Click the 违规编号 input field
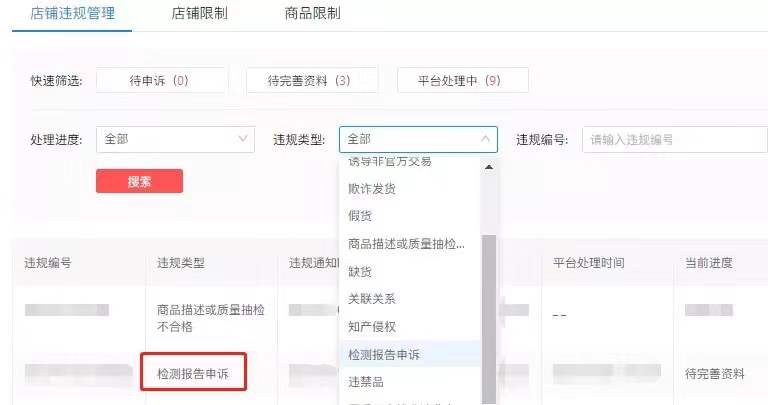 (x=675, y=140)
